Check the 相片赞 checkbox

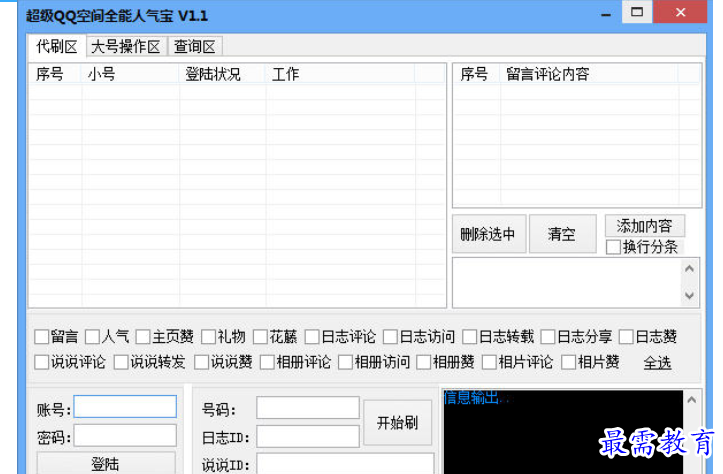tap(569, 362)
